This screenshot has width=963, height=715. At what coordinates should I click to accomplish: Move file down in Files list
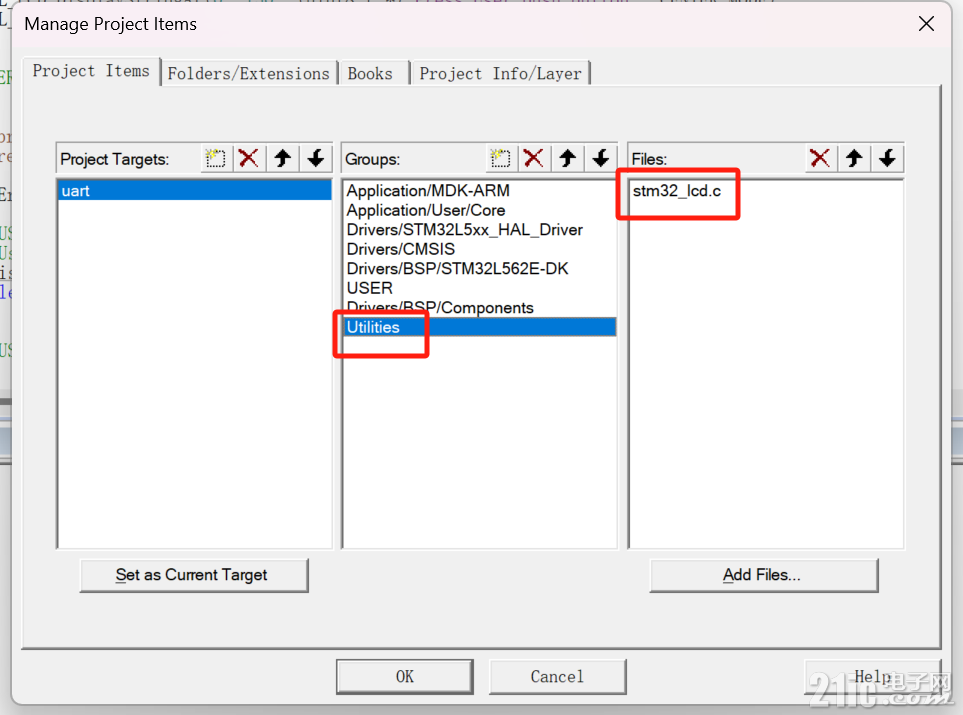887,158
